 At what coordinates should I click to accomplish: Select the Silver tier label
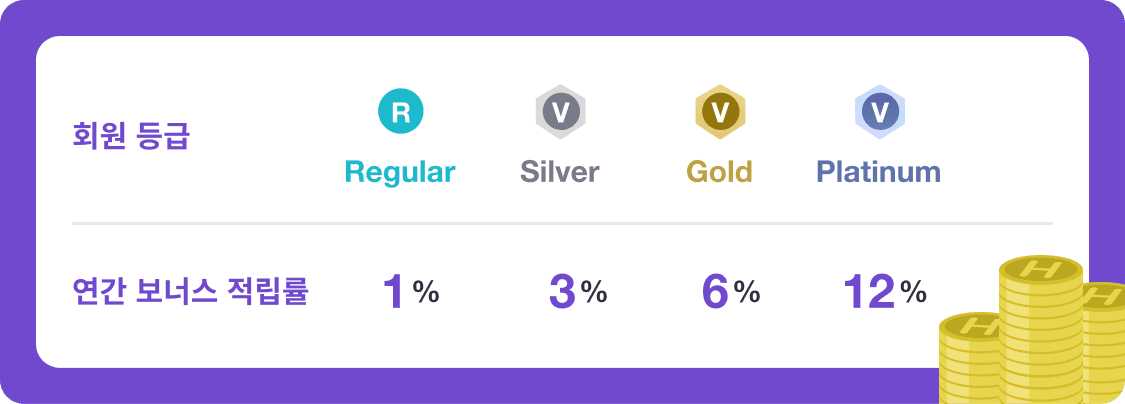pos(560,172)
